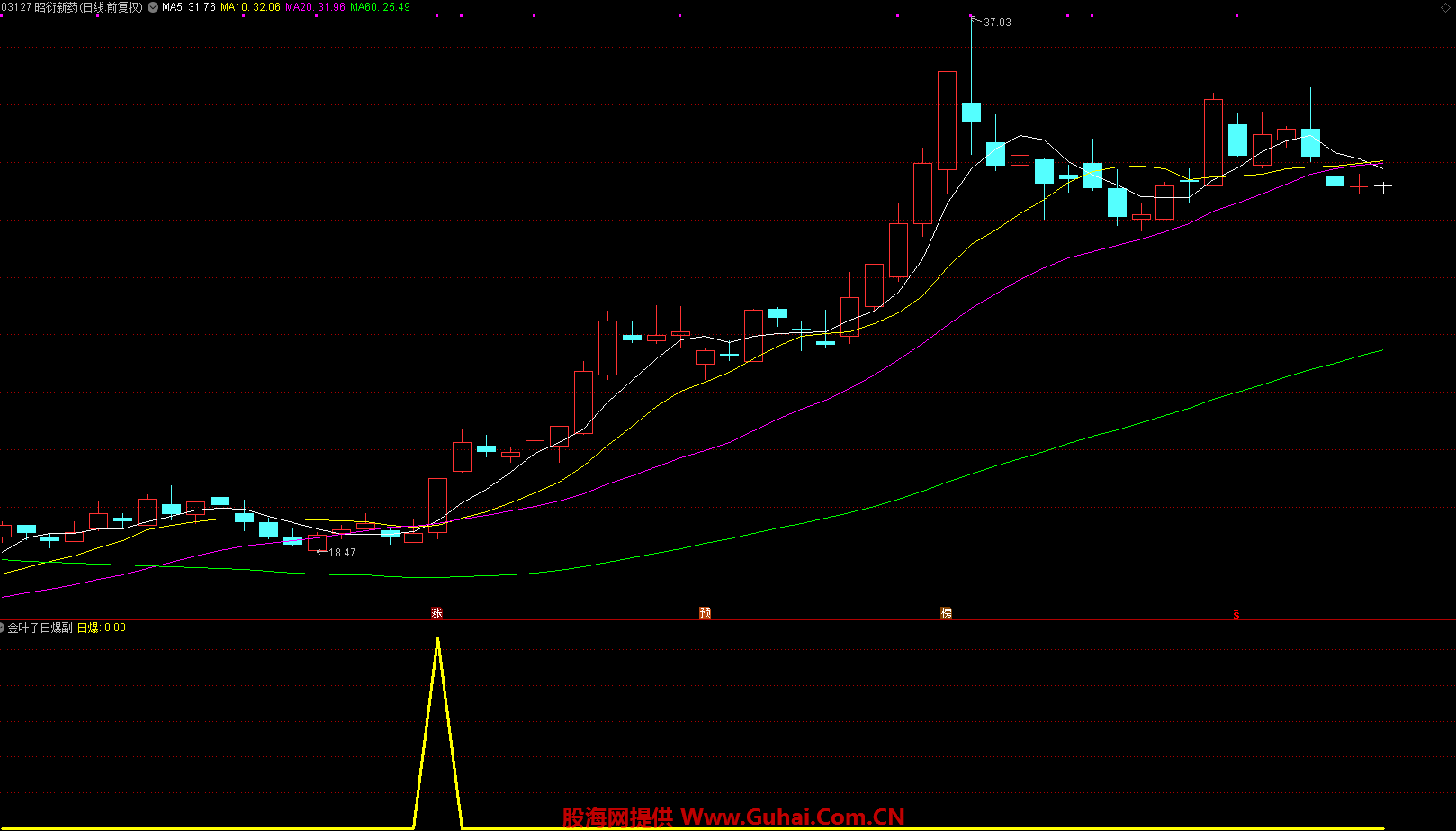Click the 榜 info marker icon
Viewport: 1456px width, 831px height.
coord(946,613)
